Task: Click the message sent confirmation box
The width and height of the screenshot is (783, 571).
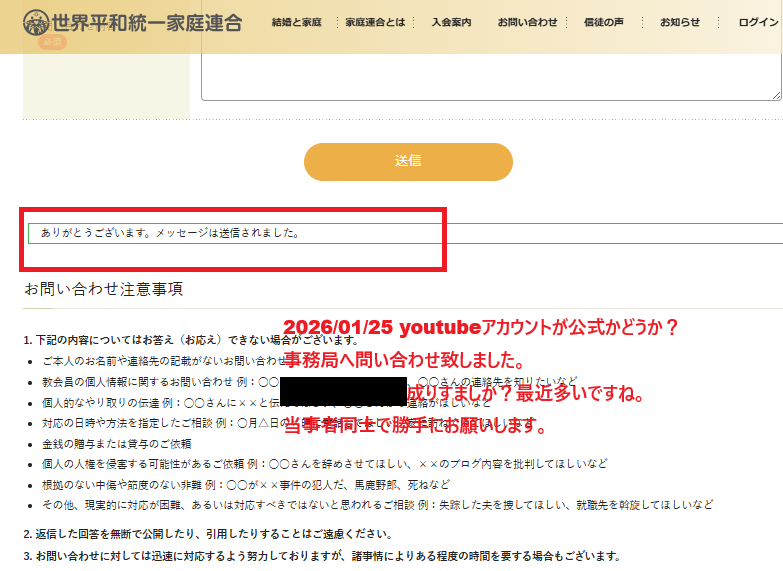Action: [400, 233]
